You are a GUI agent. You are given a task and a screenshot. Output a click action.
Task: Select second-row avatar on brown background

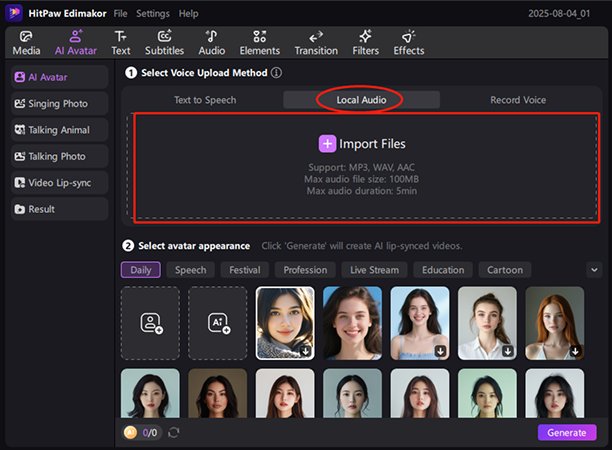[x=218, y=393]
